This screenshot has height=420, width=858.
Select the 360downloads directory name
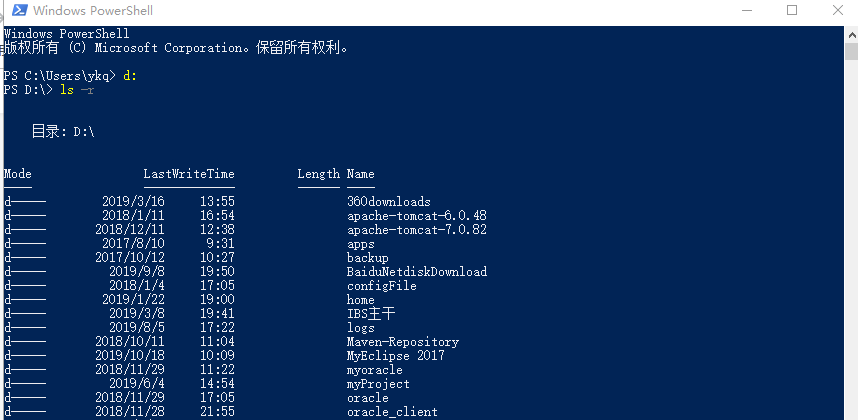point(389,202)
